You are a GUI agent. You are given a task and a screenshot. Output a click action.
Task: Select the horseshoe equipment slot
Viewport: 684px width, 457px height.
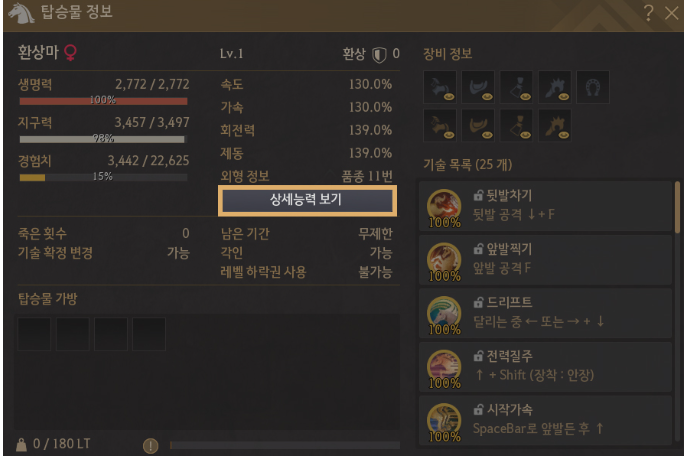click(x=592, y=87)
